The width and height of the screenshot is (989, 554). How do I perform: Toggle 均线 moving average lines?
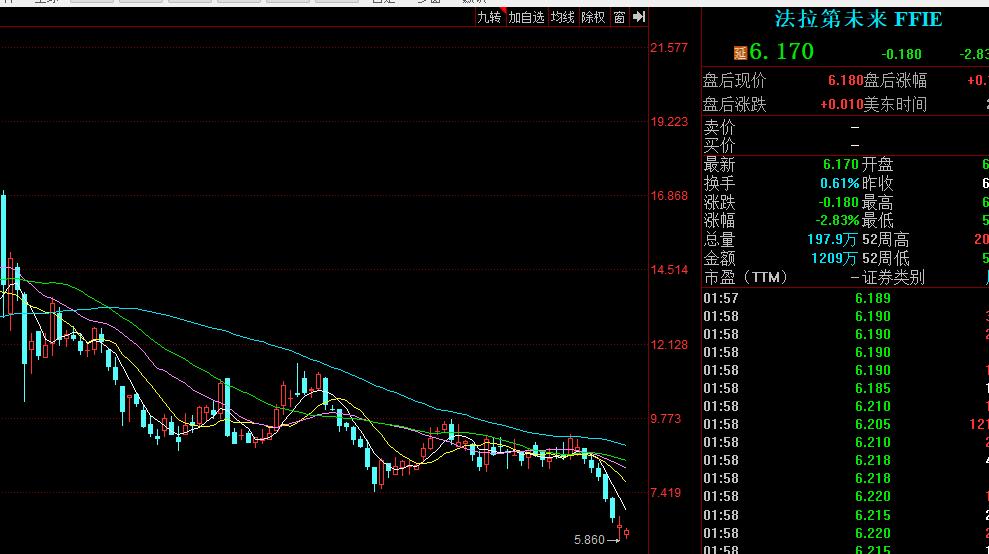(562, 17)
